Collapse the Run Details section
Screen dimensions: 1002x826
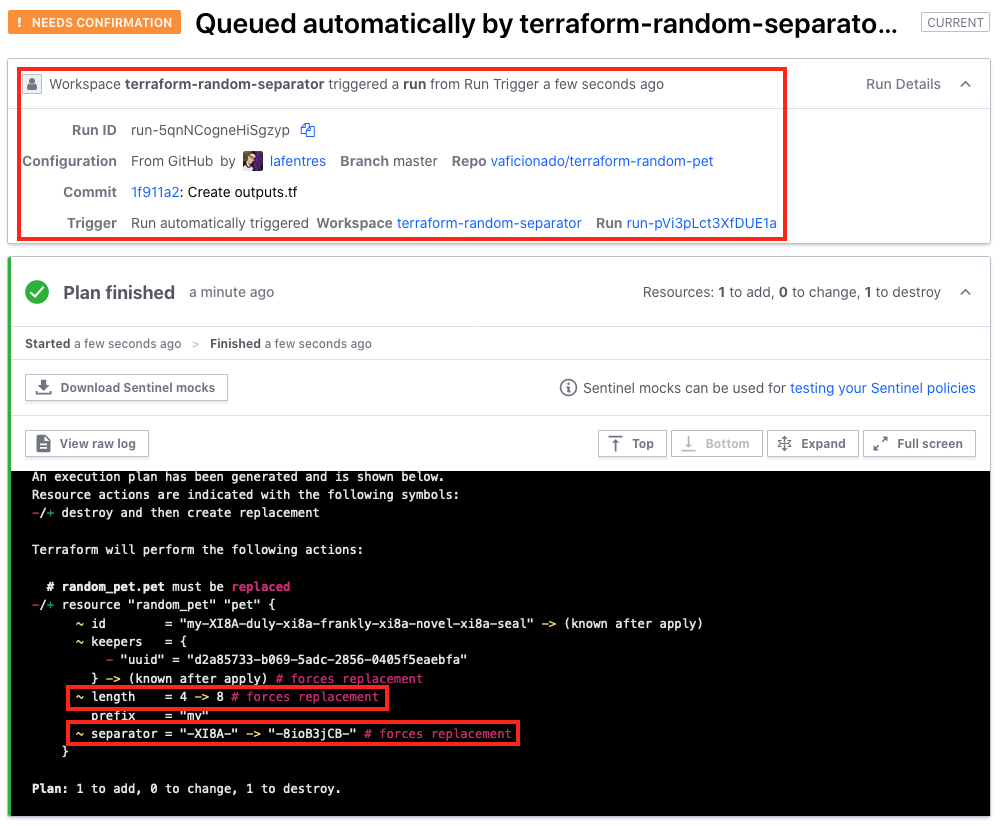point(965,84)
